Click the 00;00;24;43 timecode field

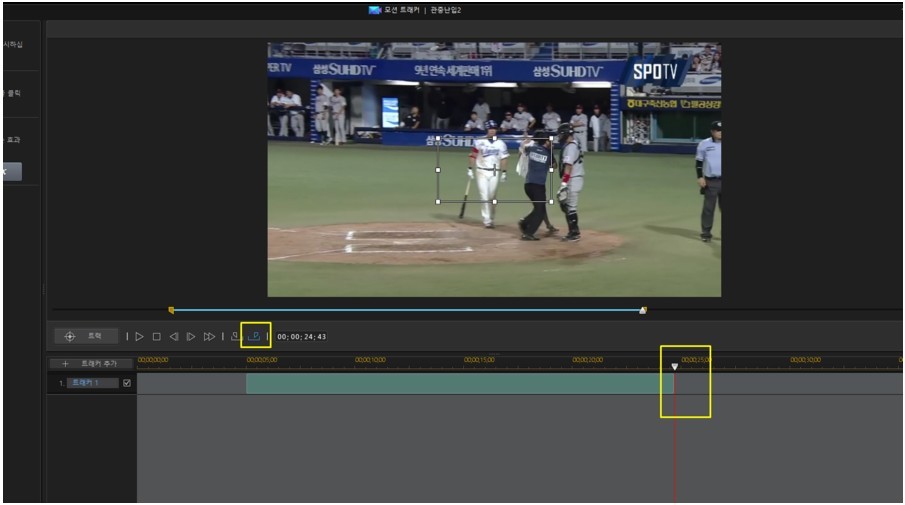302,337
